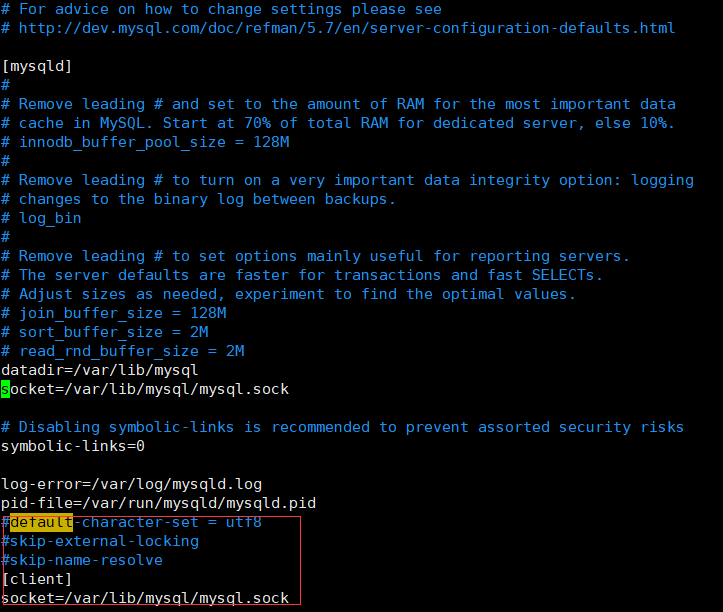
Task: Click the highlighted word "default"
Action: pyautogui.click(x=41, y=522)
